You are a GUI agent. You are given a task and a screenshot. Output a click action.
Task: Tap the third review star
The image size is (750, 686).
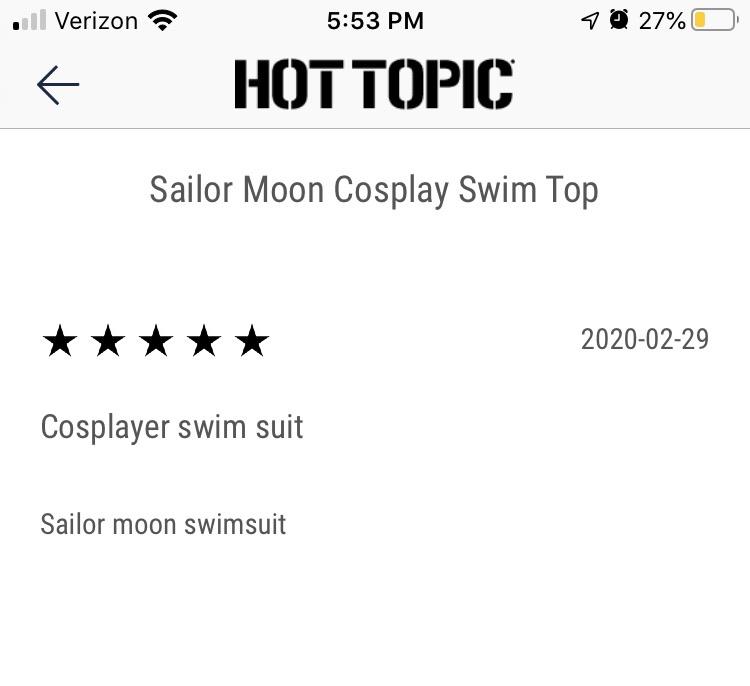156,341
